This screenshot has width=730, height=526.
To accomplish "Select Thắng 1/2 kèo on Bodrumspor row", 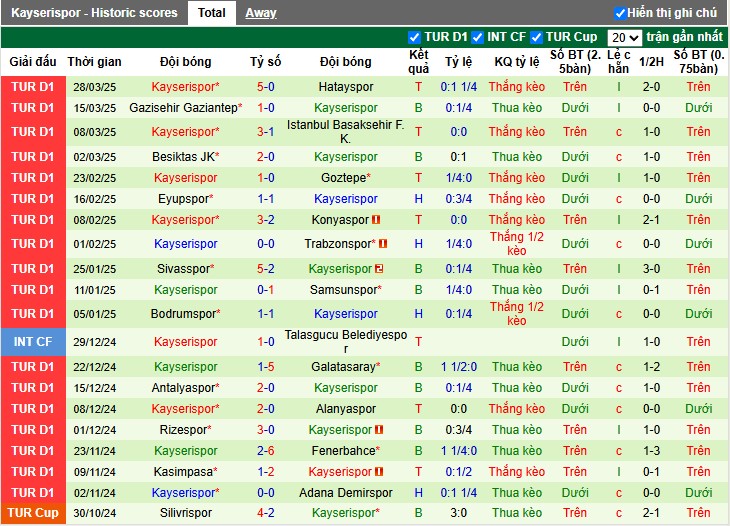I will [517, 314].
